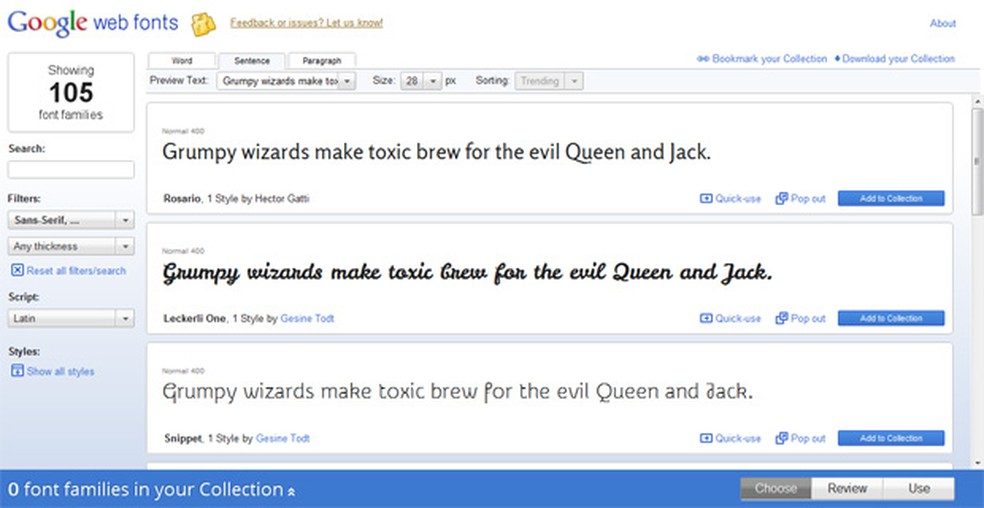This screenshot has height=508, width=984.
Task: Click the Quick-use icon for Snippet
Action: click(x=706, y=438)
